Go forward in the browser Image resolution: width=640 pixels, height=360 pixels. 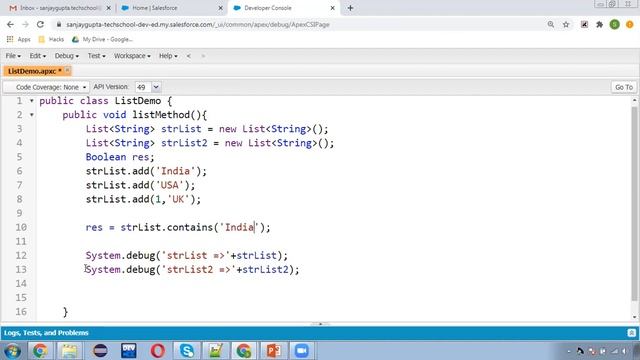25,24
